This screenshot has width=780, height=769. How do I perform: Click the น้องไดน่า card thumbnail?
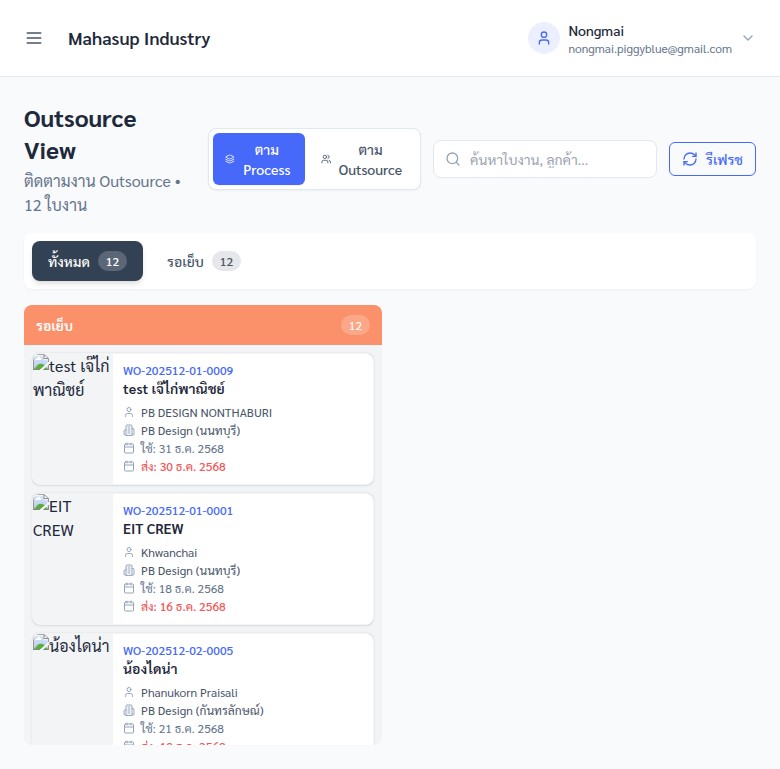click(x=72, y=689)
